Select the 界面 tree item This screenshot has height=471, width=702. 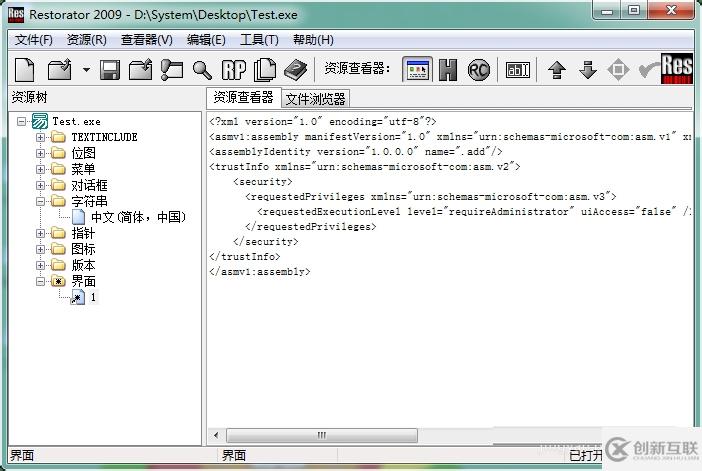[83, 282]
